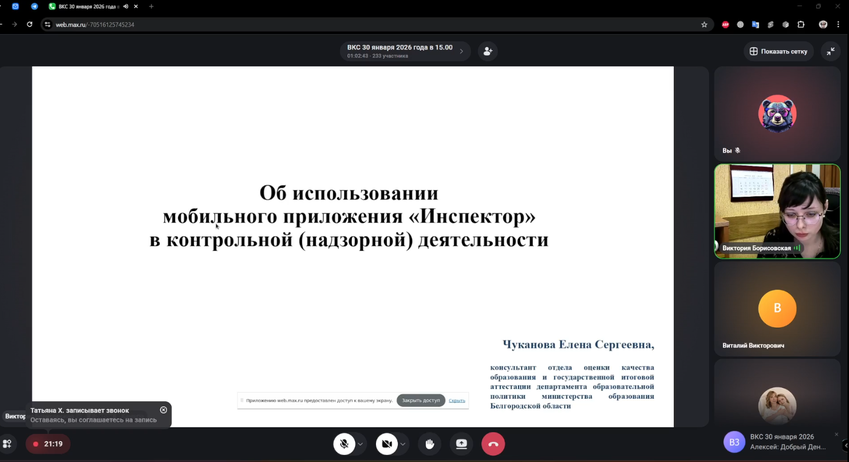Dismiss the recording notification
This screenshot has height=462, width=849.
tap(164, 410)
